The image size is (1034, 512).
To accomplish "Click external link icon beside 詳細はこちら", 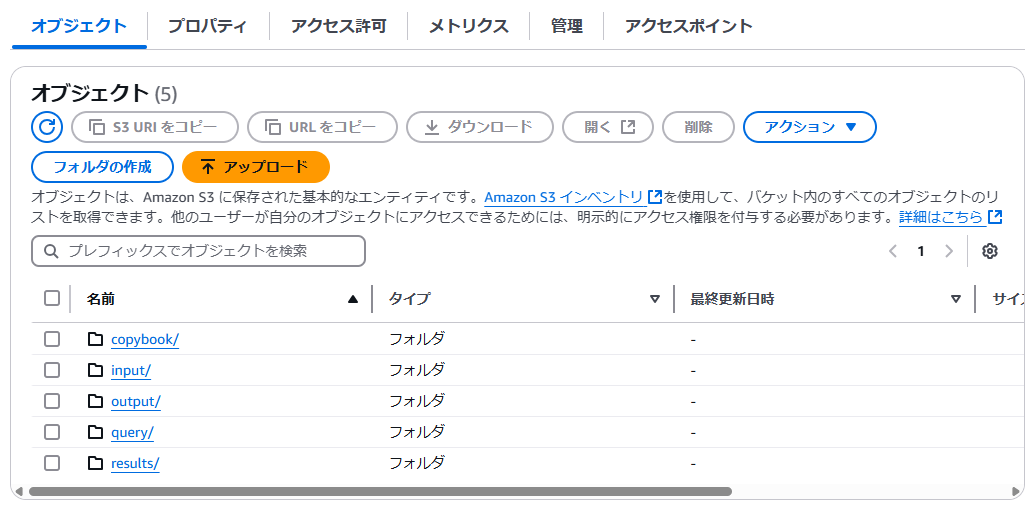I will click(x=995, y=216).
